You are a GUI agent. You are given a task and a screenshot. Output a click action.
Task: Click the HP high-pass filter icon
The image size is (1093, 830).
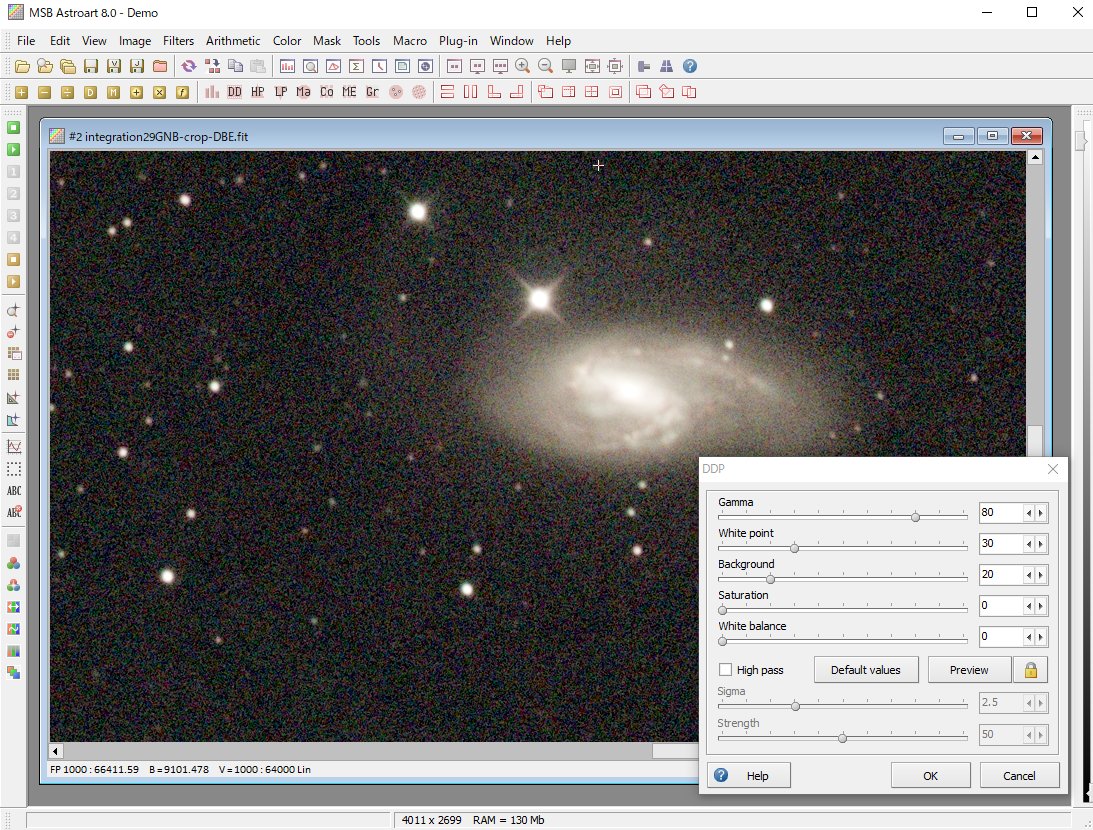[x=257, y=92]
